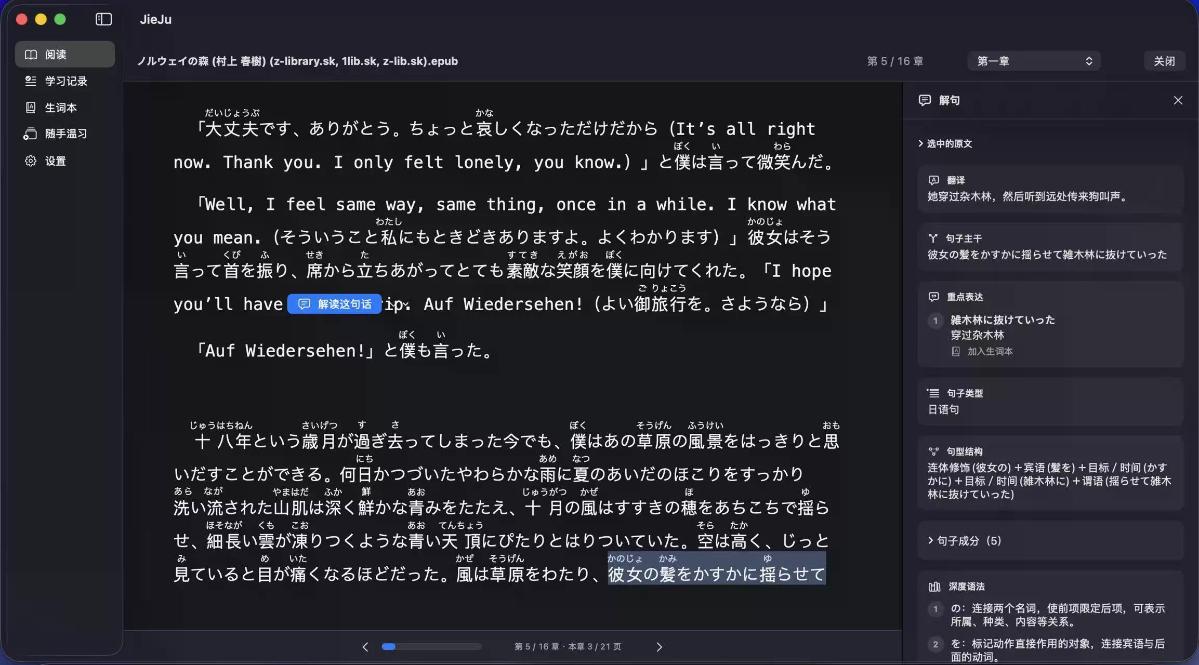
Task: Expand 选中的原文 section
Action: click(x=946, y=144)
